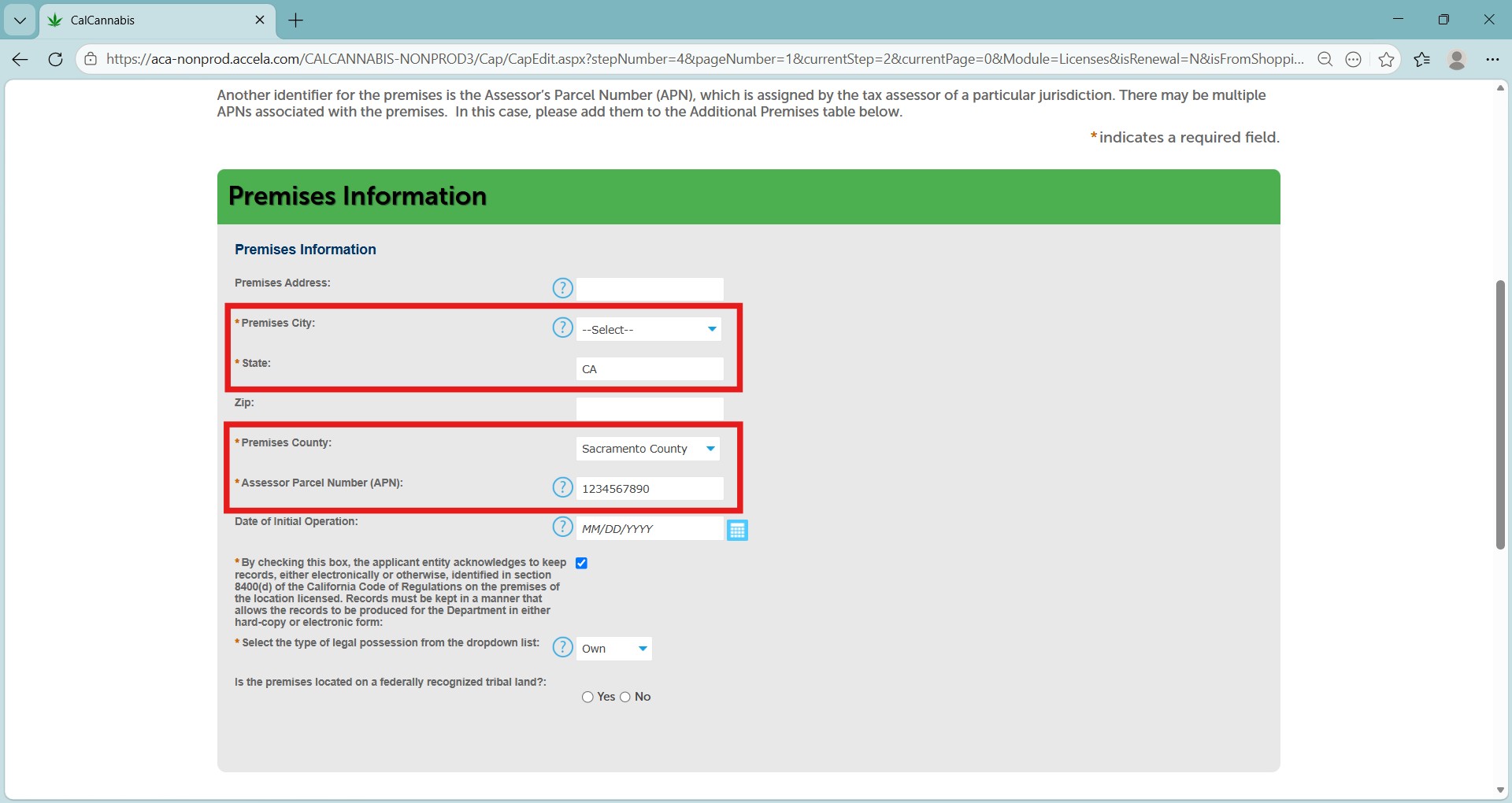View site information lock icon

click(91, 59)
